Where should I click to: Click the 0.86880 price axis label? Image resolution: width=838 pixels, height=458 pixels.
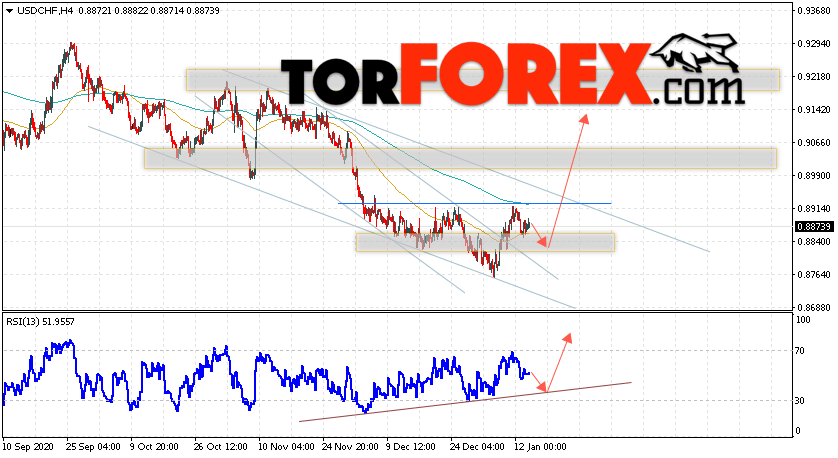[814, 308]
